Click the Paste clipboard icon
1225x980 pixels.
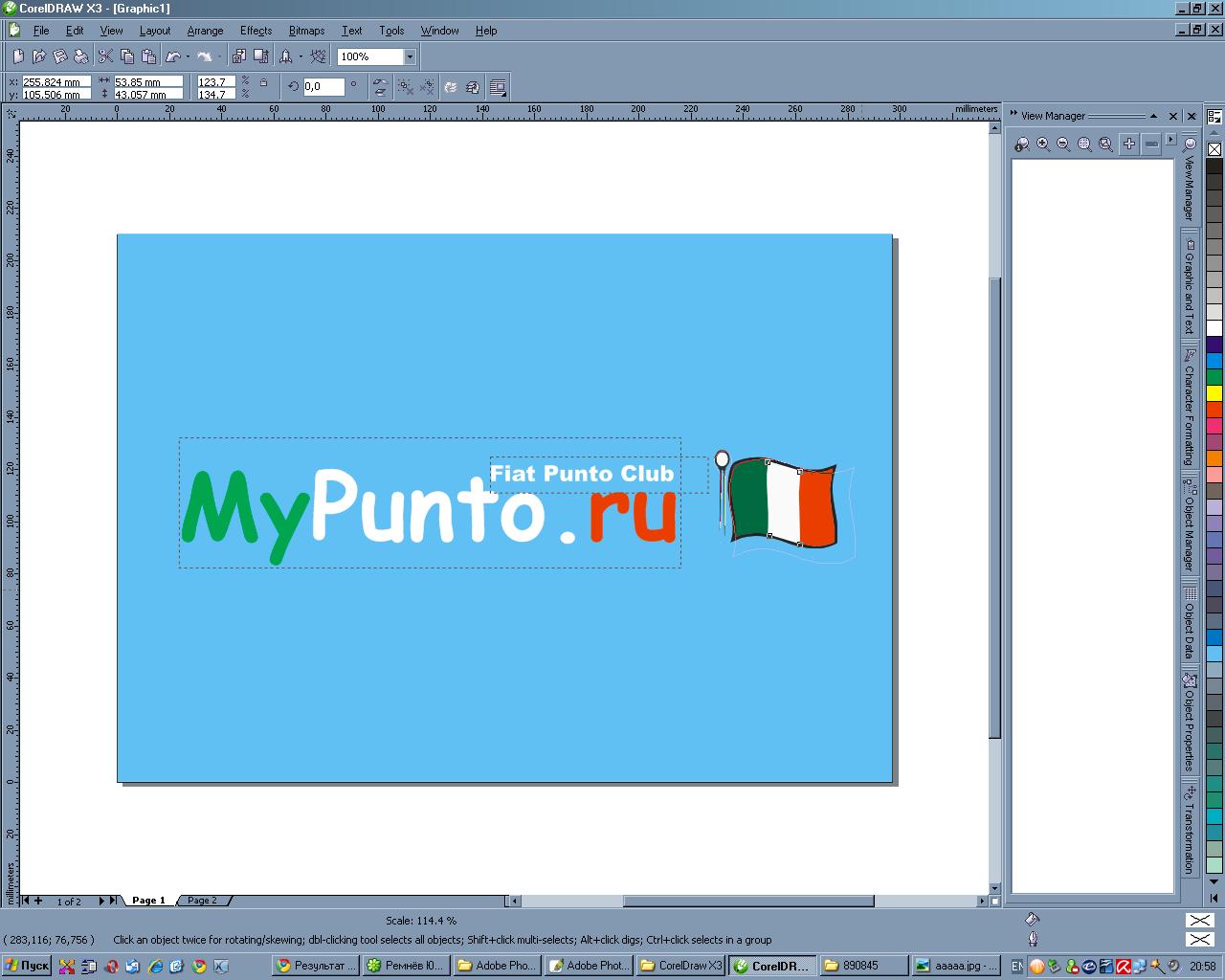point(147,56)
